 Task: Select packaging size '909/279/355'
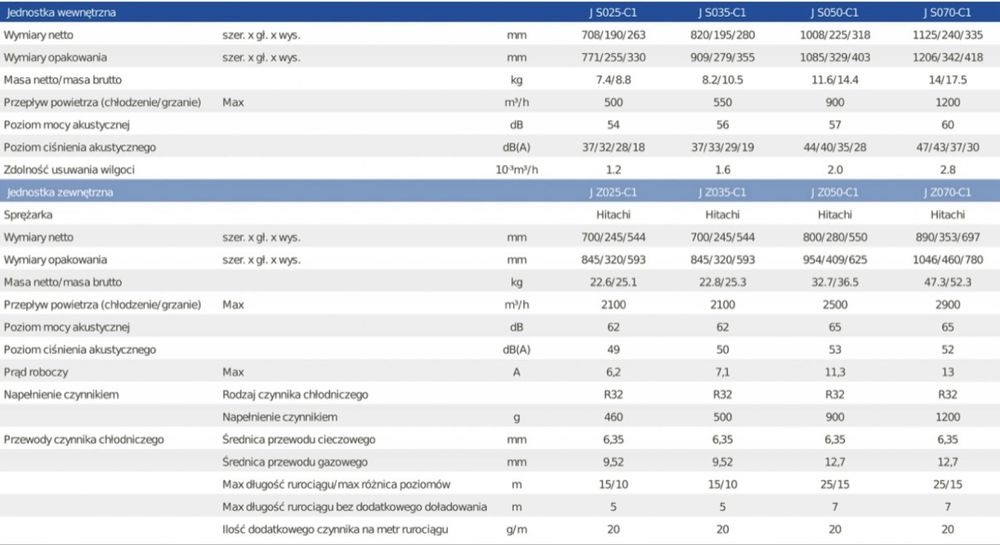coord(722,57)
